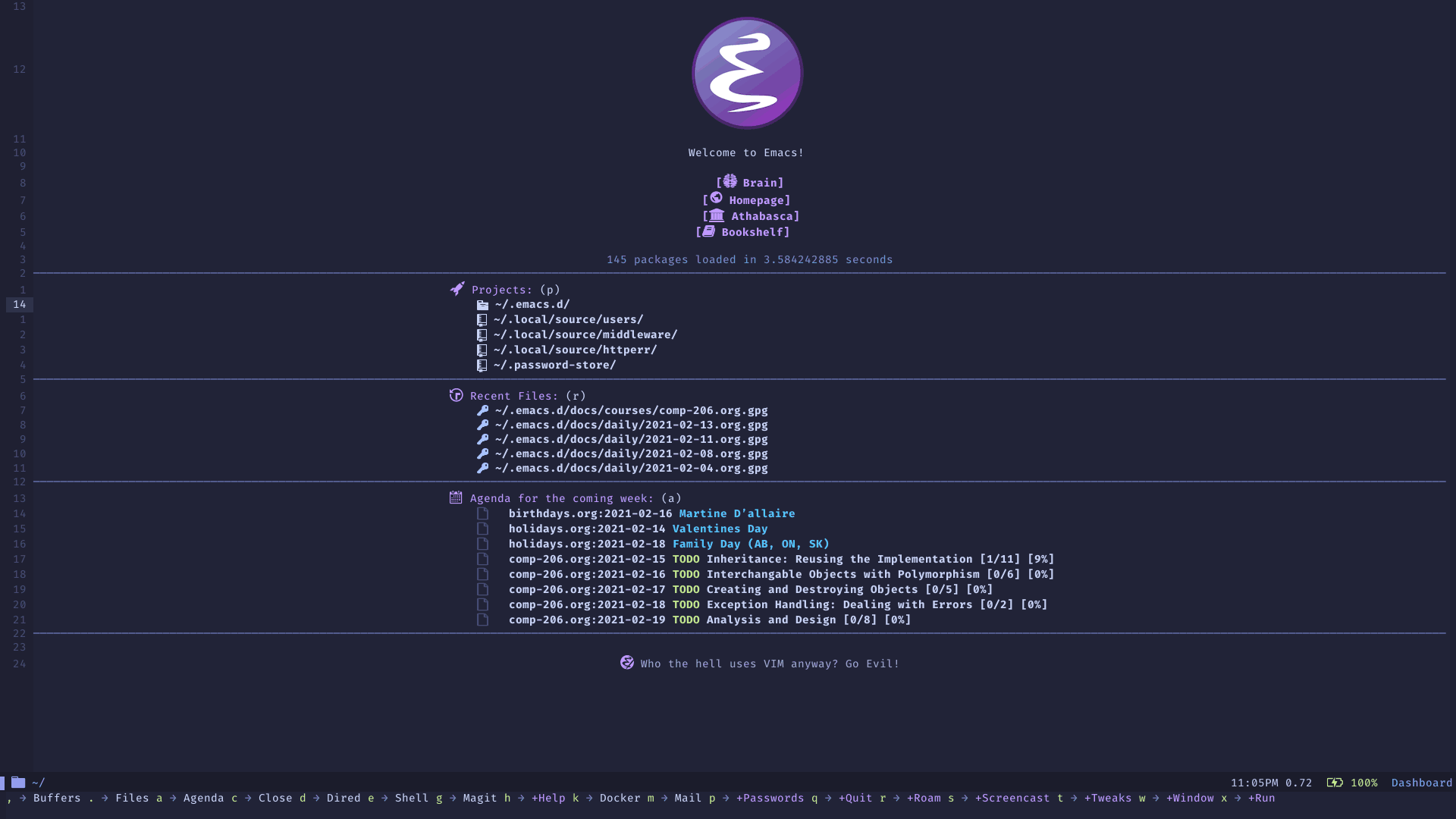Viewport: 1456px width, 819px height.
Task: Open ~/.local/source/users/ project
Action: pyautogui.click(x=567, y=319)
